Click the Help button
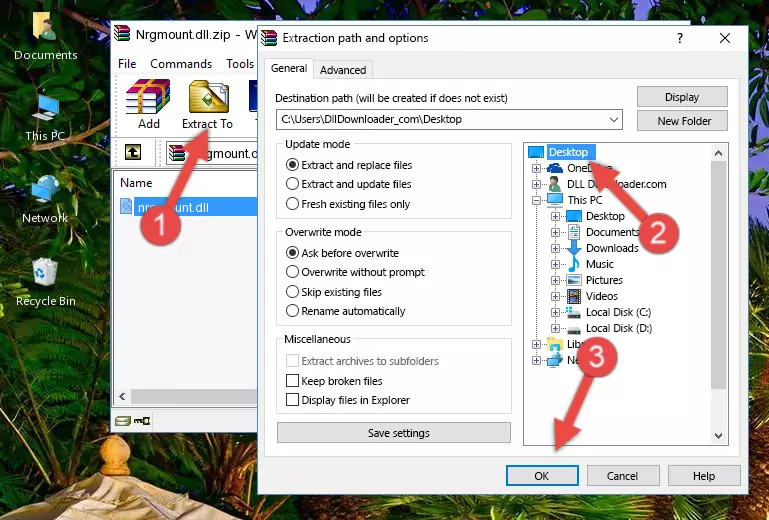 (704, 476)
